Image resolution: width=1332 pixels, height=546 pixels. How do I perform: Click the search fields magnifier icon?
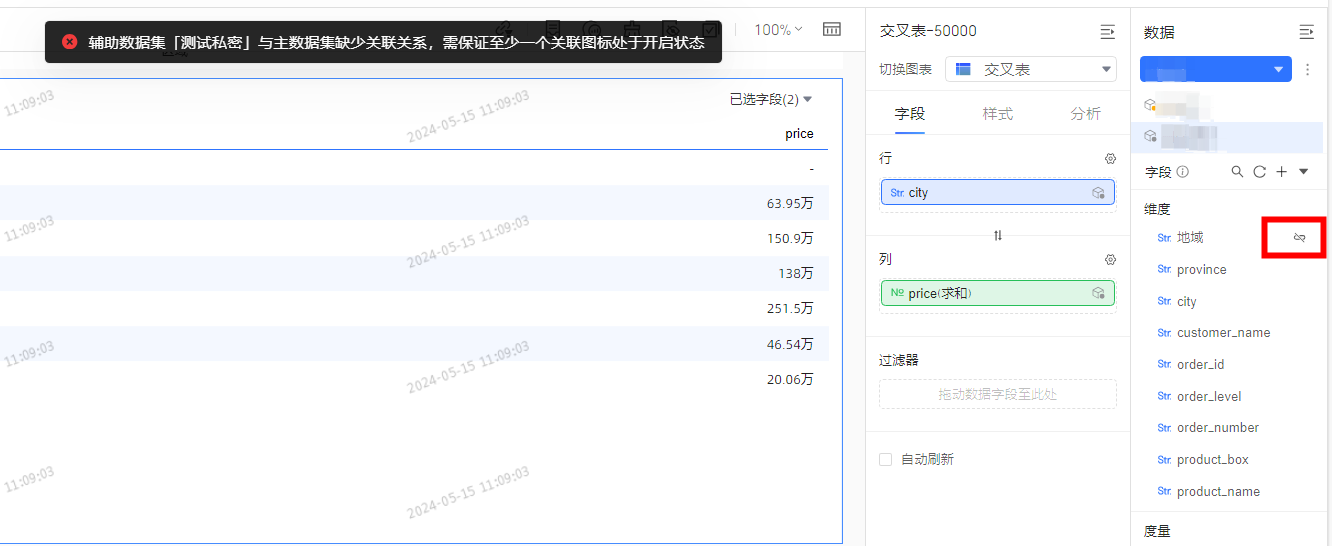point(1237,172)
